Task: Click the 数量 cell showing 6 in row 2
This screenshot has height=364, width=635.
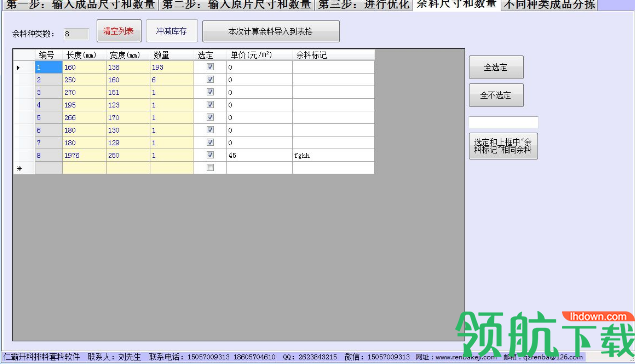Action: point(172,80)
